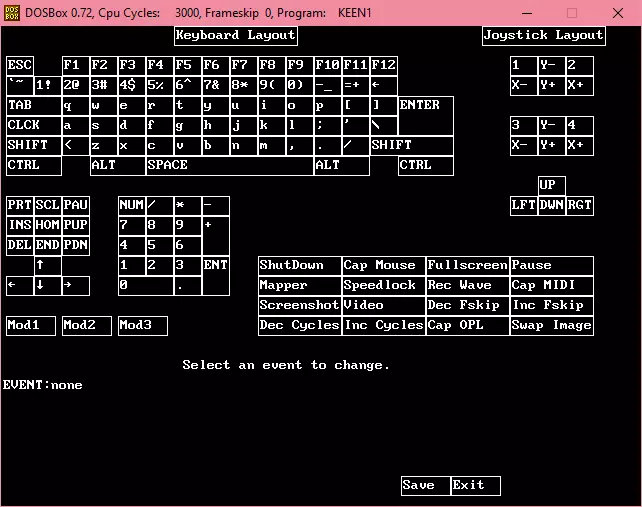Choose the Mod2 modifier button
The width and height of the screenshot is (642, 507).
tap(87, 326)
